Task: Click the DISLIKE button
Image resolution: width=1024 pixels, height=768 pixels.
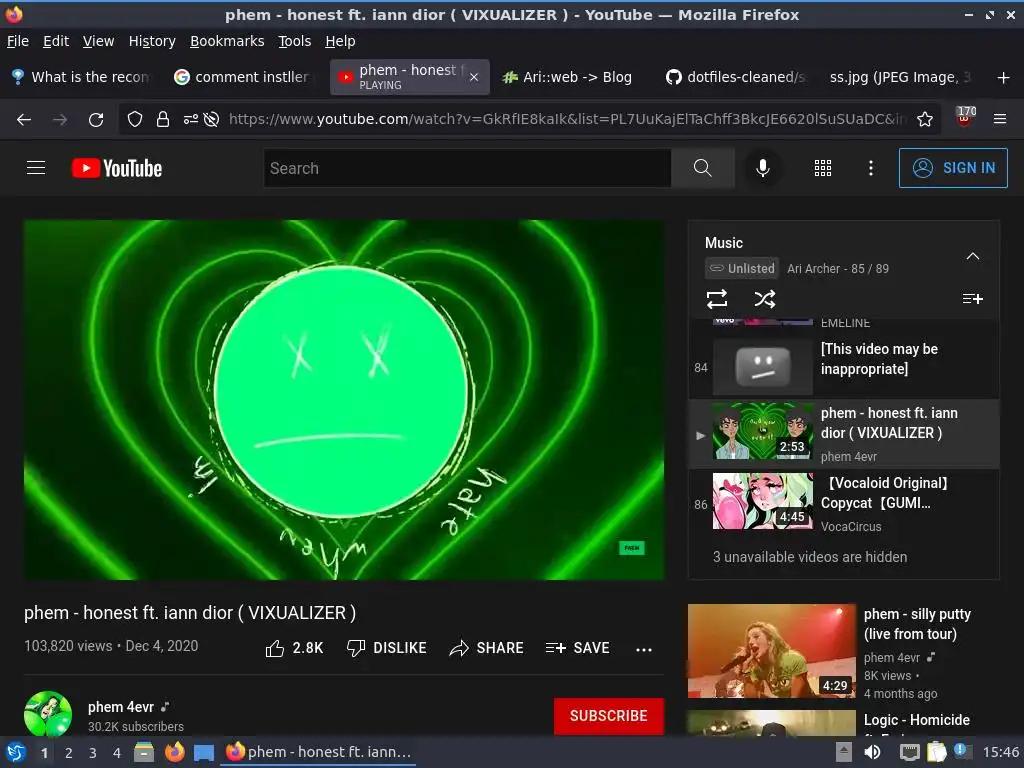Action: click(x=387, y=648)
